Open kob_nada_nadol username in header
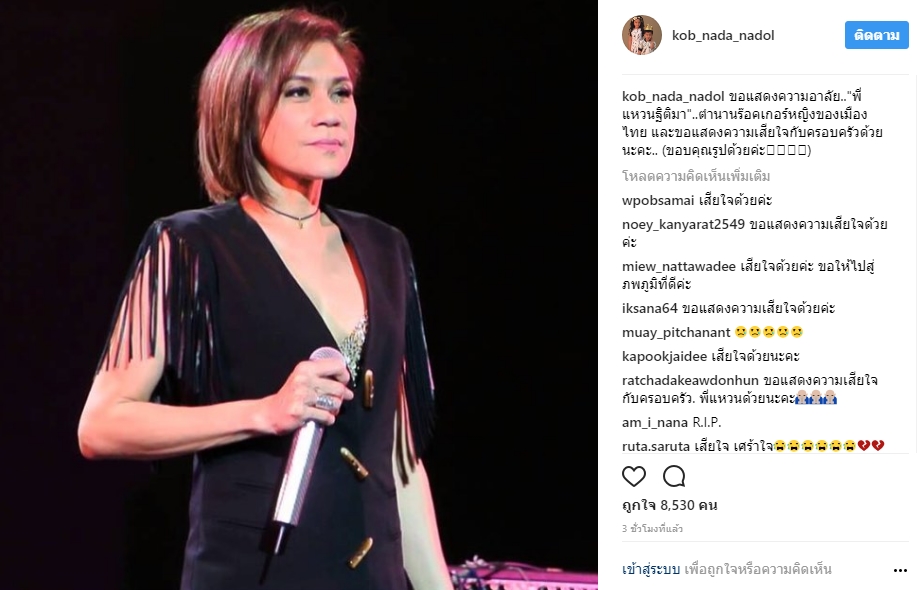This screenshot has width=917, height=590. pyautogui.click(x=723, y=36)
